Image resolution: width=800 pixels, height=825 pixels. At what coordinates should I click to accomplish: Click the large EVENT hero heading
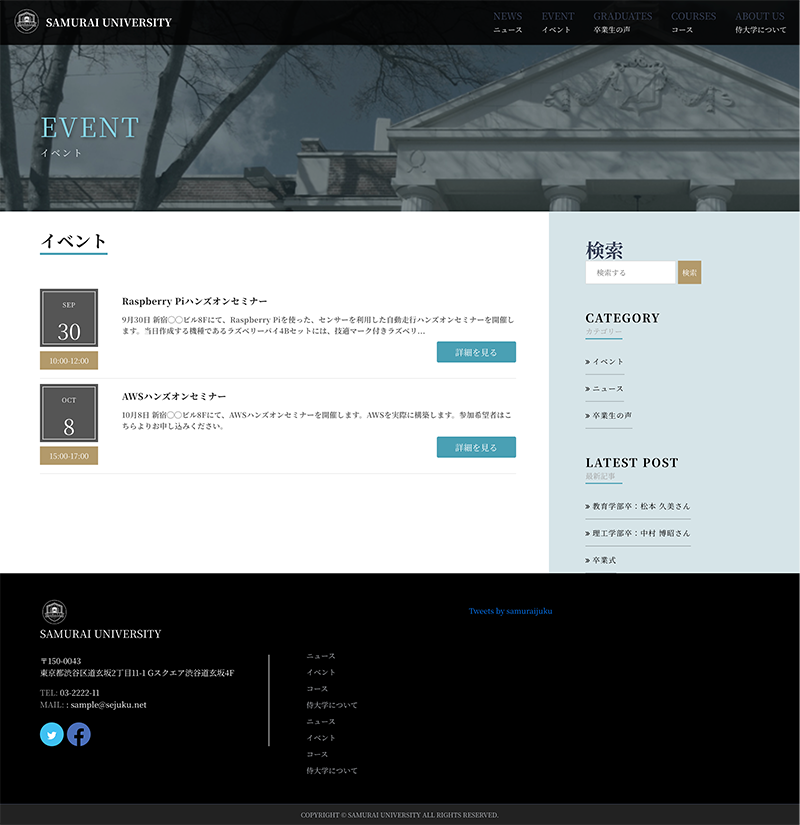(90, 128)
